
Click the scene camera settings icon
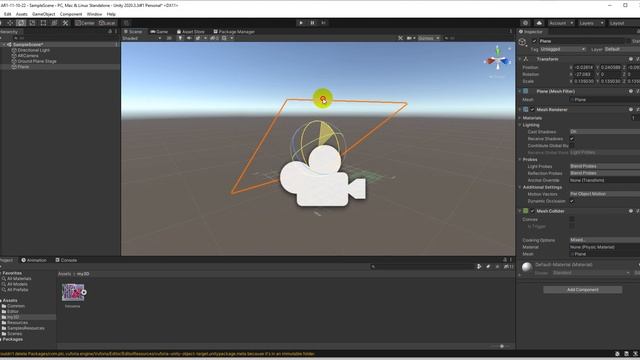point(409,38)
